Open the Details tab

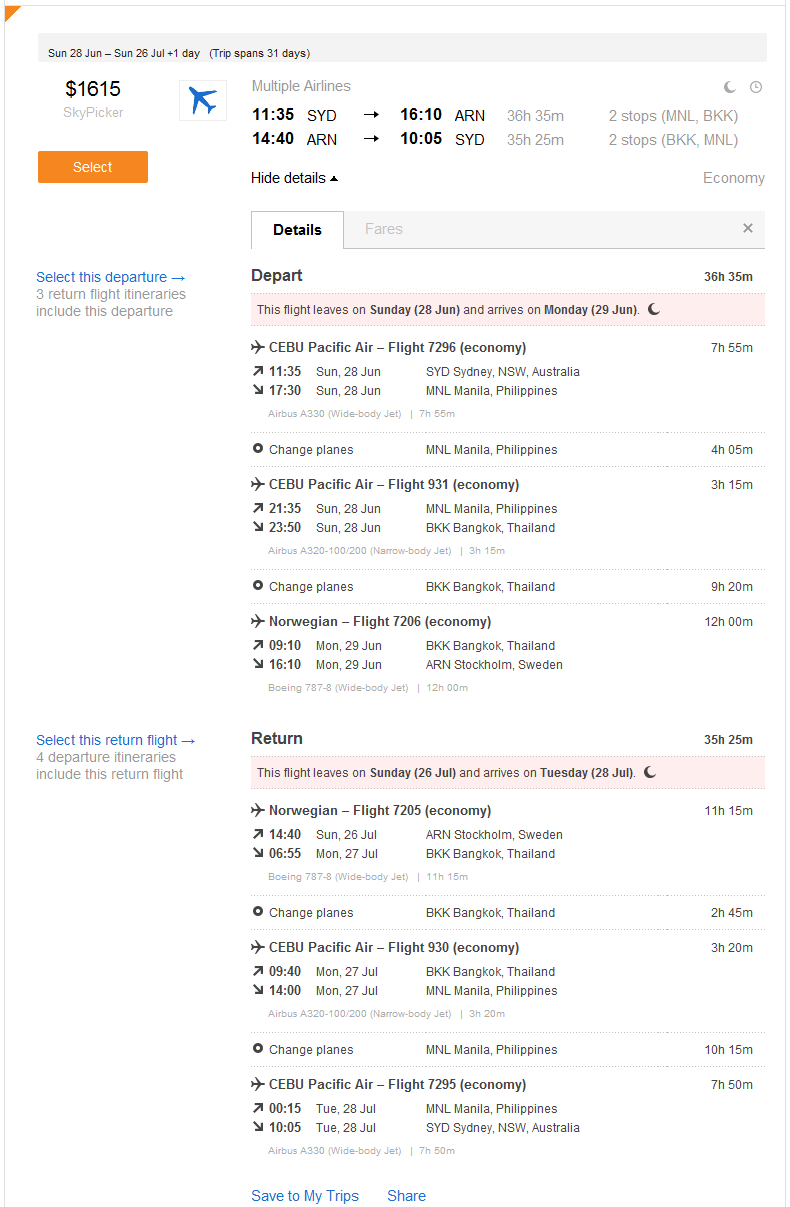click(x=297, y=230)
